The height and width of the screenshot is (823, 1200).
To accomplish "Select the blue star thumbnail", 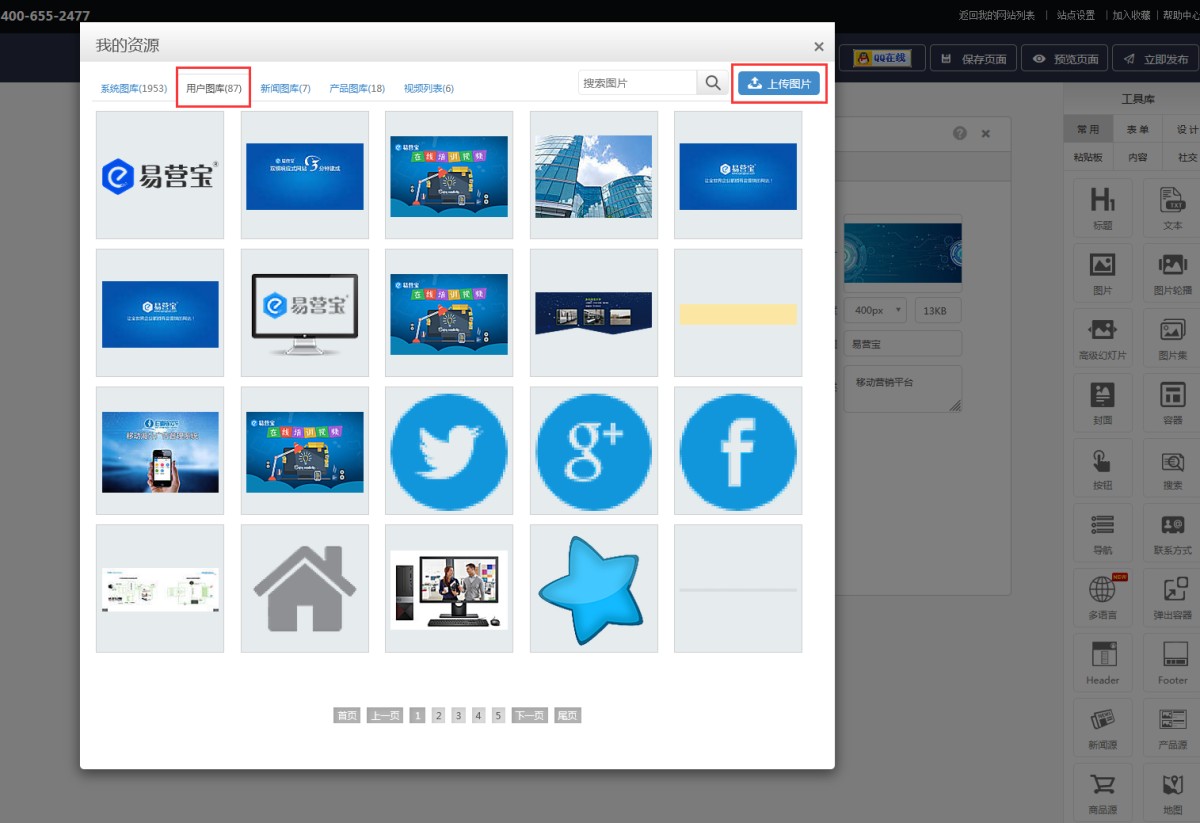I will (x=594, y=589).
